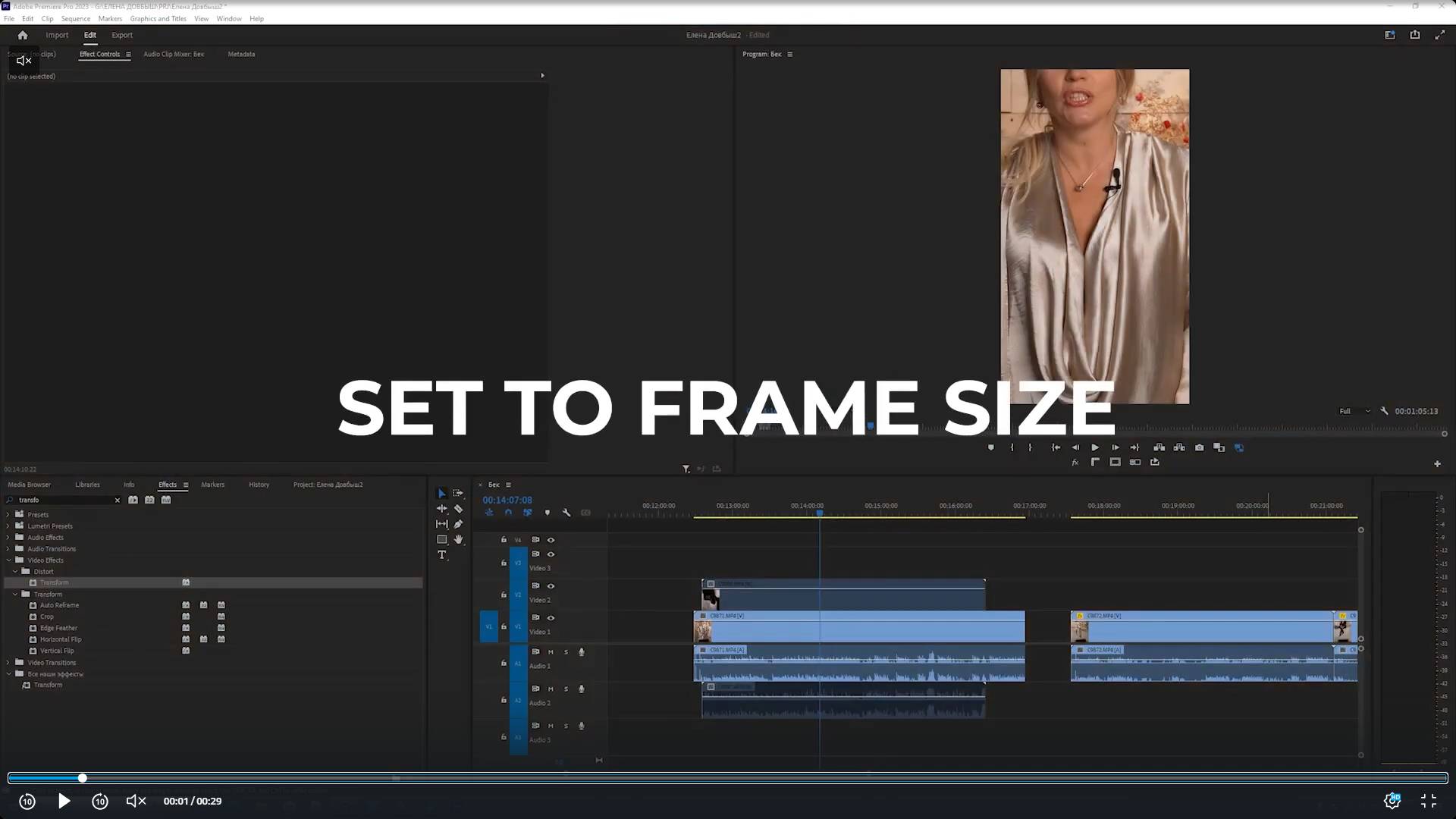Open timeline display settings wrench

pos(566,513)
